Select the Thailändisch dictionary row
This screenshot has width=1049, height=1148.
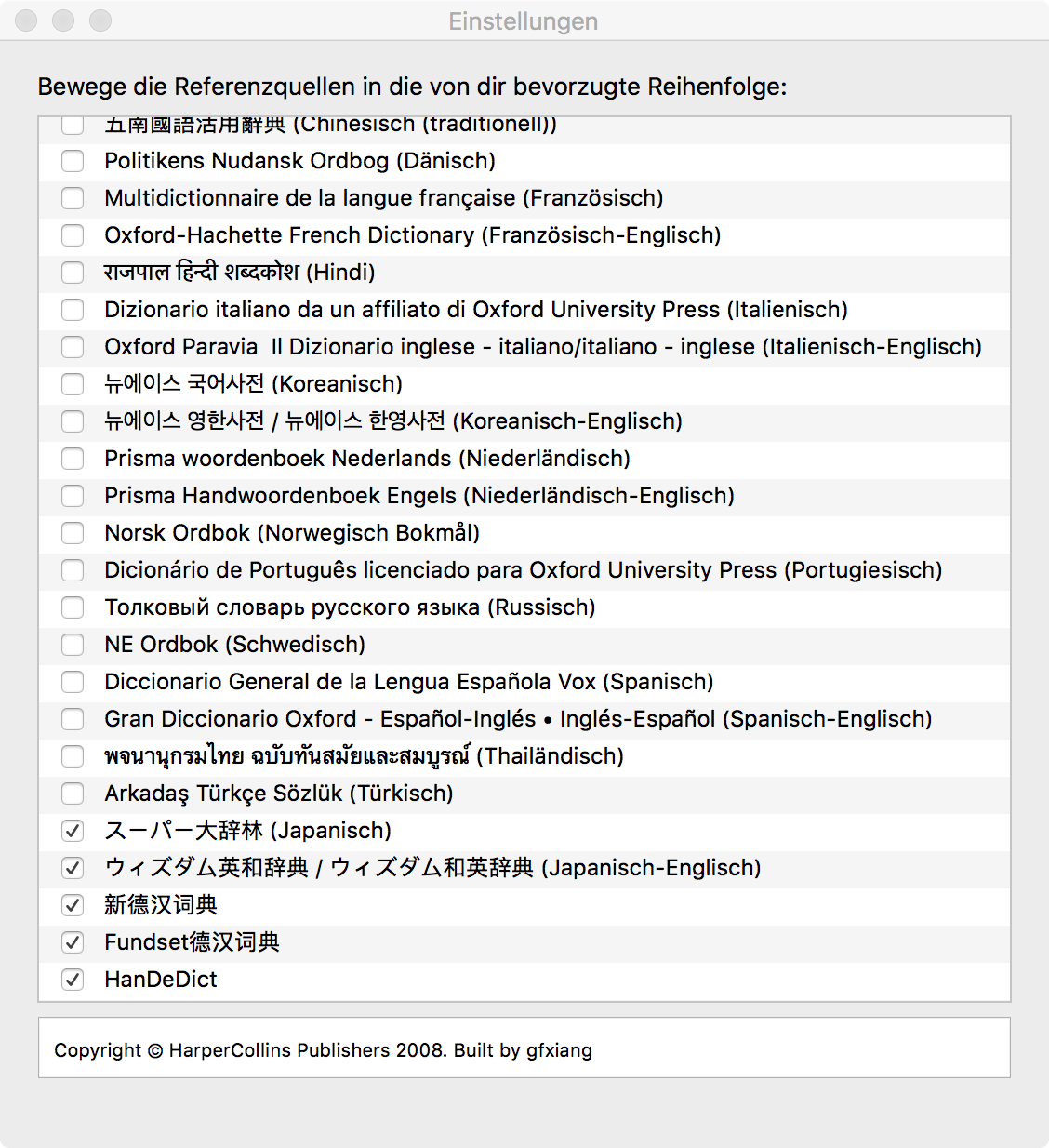coord(364,756)
